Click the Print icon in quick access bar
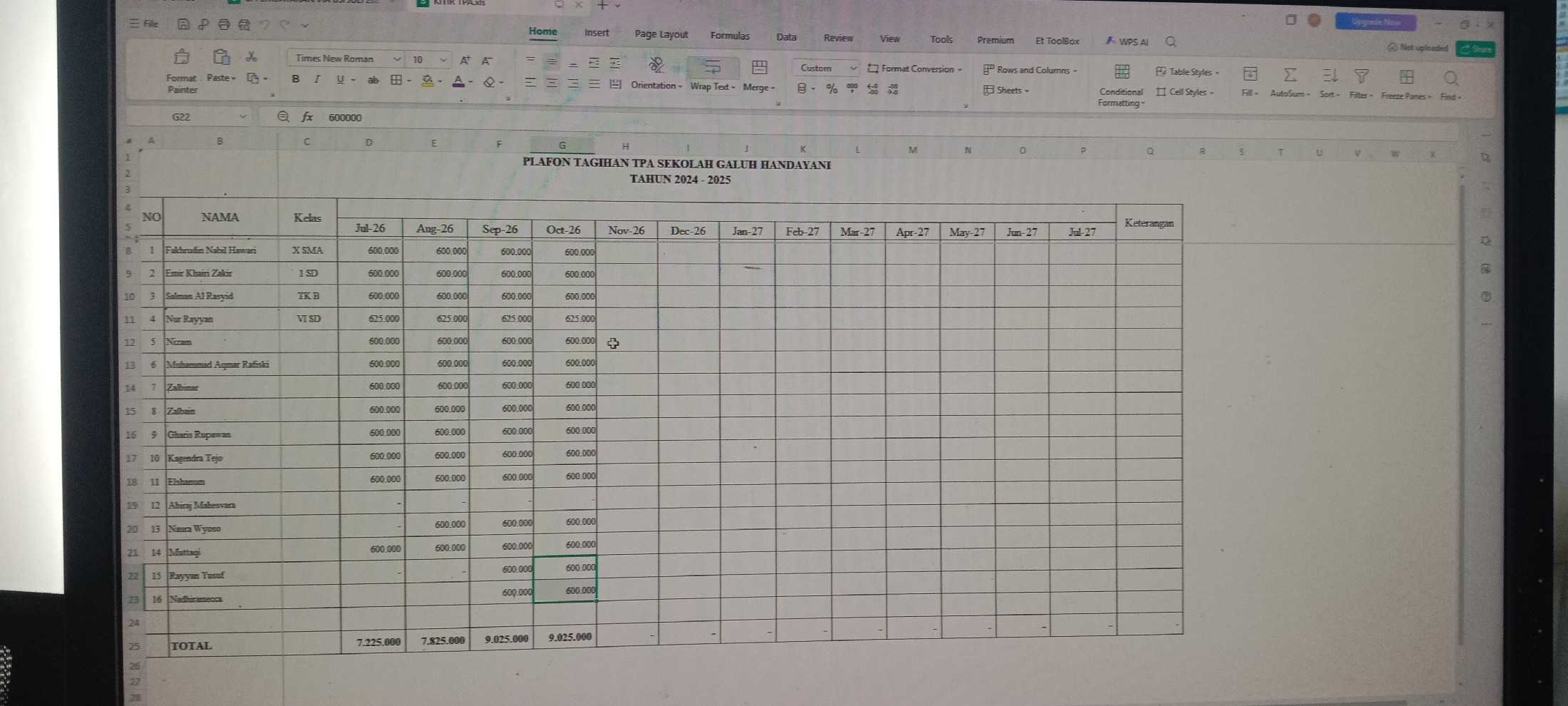Image resolution: width=1568 pixels, height=706 pixels. (224, 24)
